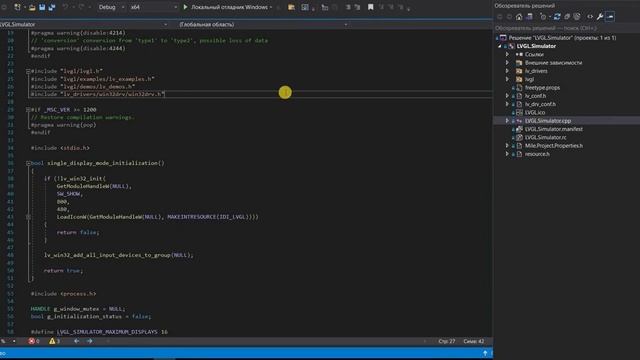The height and width of the screenshot is (360, 640).
Task: Click the Switch Views icon in Solution Explorer
Action: pos(529,17)
